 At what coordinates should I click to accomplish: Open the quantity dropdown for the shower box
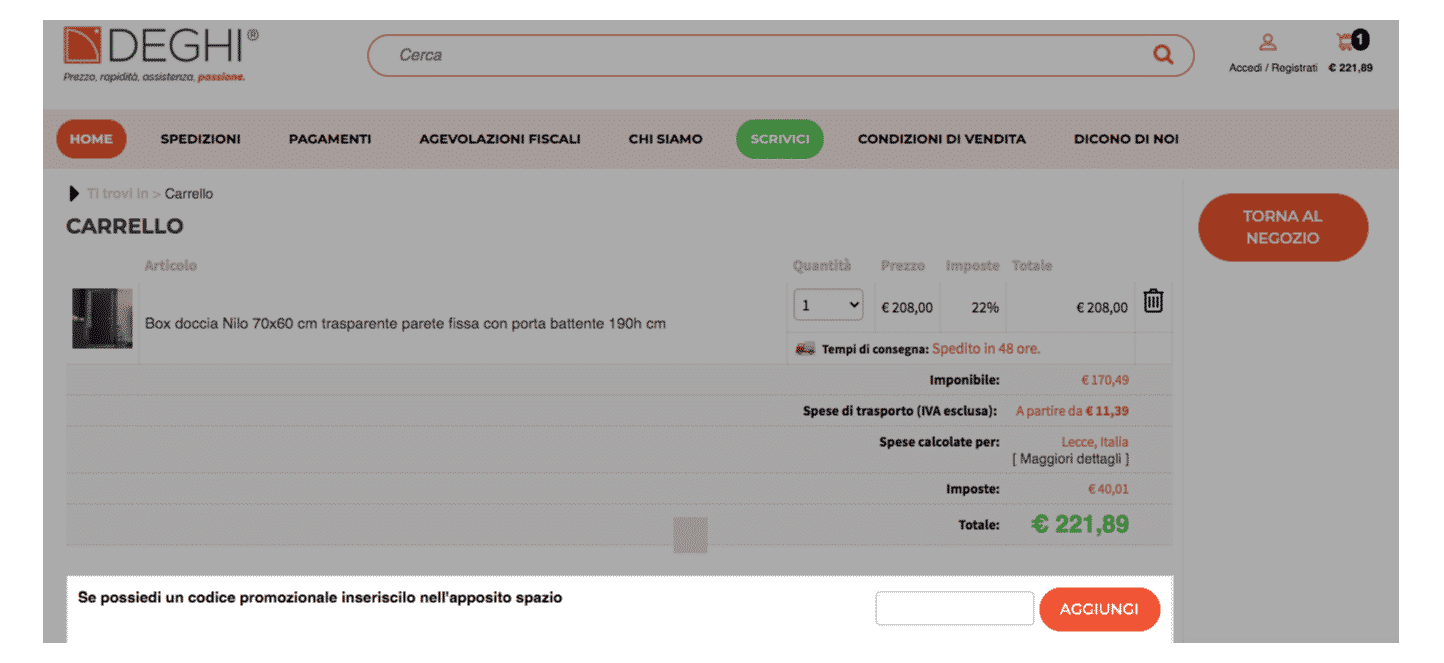[x=828, y=304]
